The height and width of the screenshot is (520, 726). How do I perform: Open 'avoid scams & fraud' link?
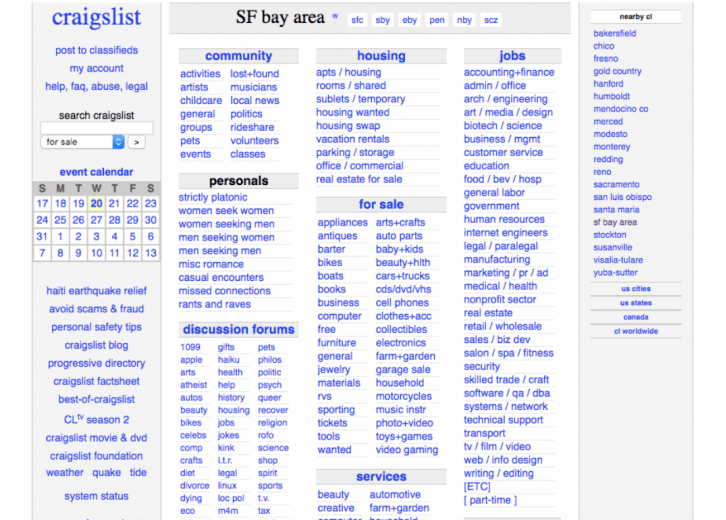tap(96, 309)
